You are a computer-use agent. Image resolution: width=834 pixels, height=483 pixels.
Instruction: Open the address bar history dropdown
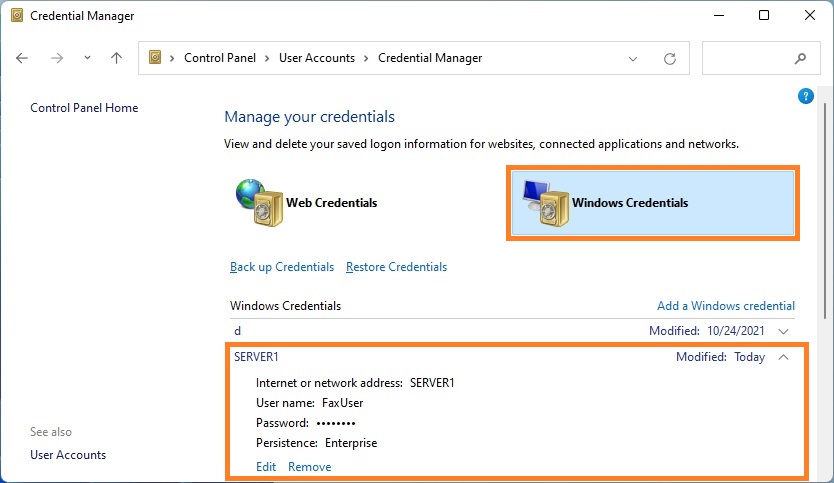632,59
